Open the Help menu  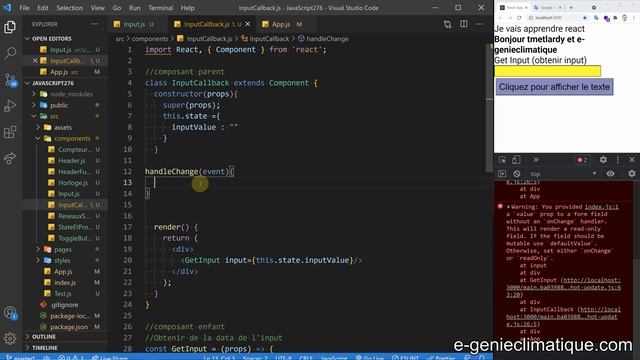tap(187, 8)
